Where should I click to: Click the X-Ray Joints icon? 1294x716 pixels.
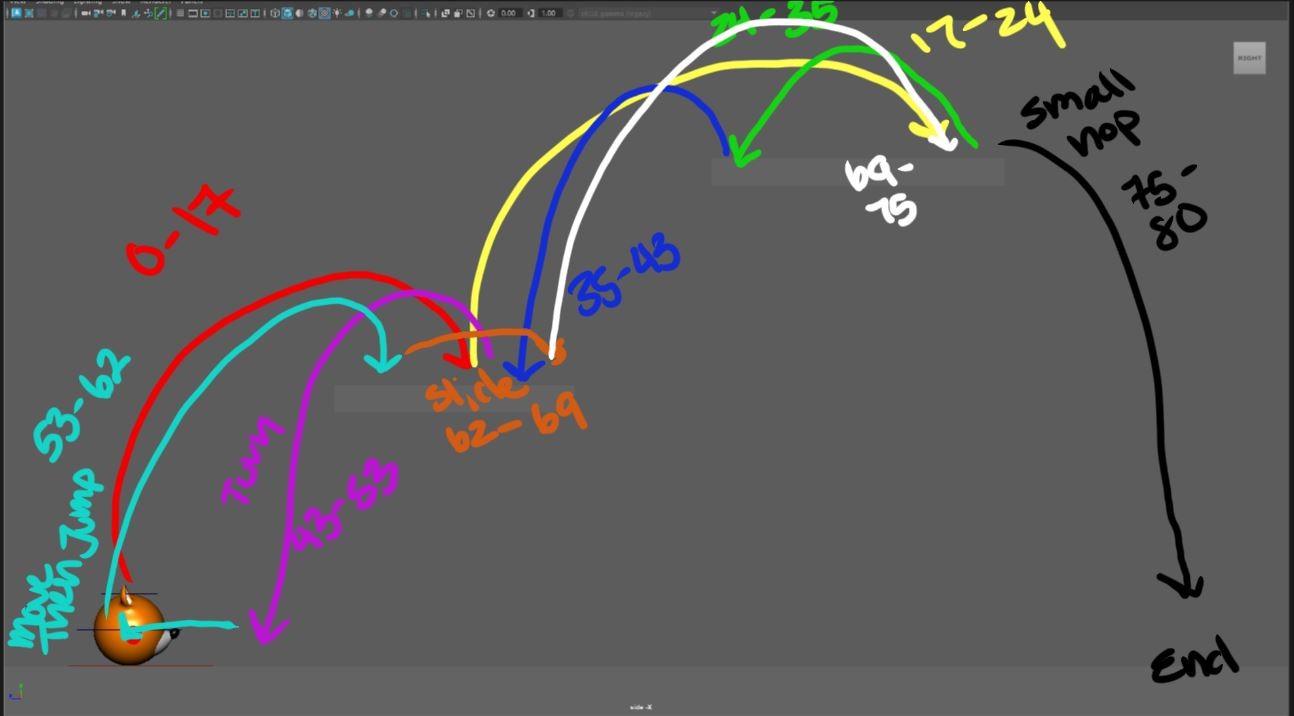(x=470, y=13)
